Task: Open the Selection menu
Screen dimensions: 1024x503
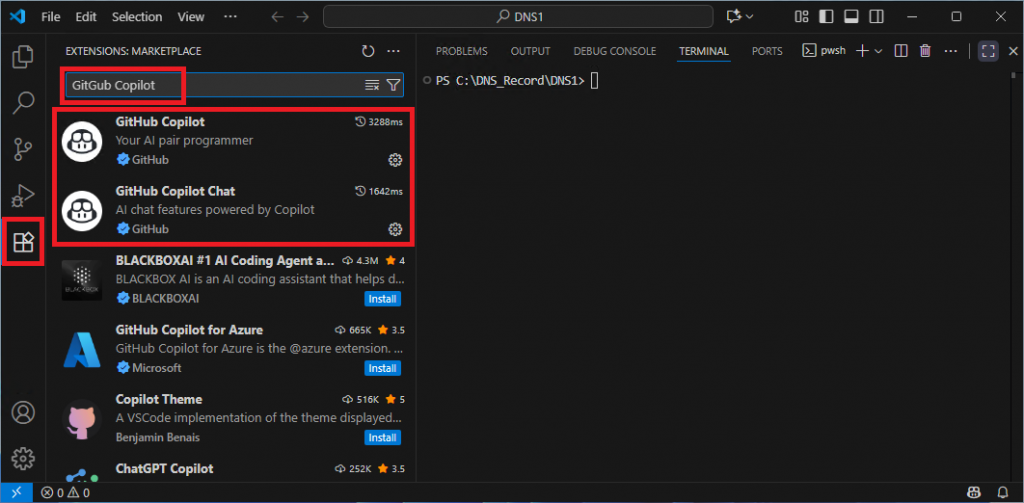Action: (136, 17)
